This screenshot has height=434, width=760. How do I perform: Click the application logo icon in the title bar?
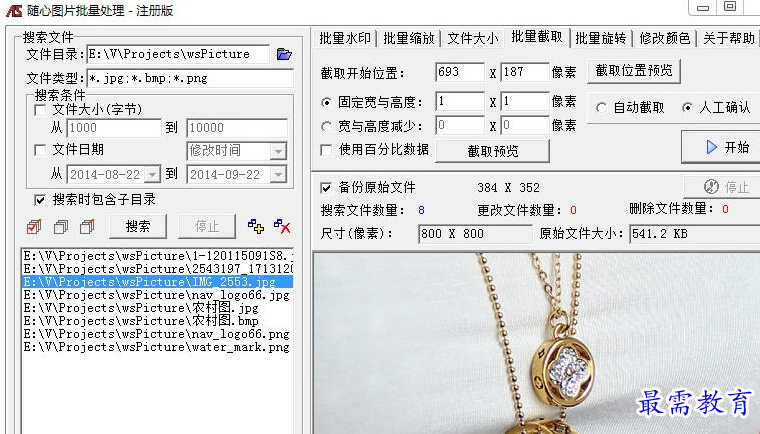coord(14,10)
